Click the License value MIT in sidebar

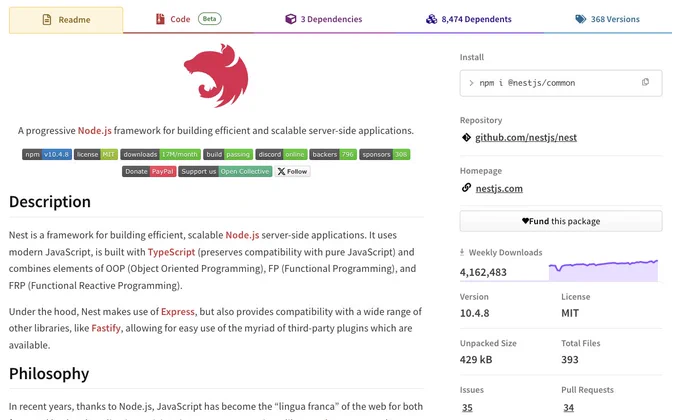click(x=570, y=313)
